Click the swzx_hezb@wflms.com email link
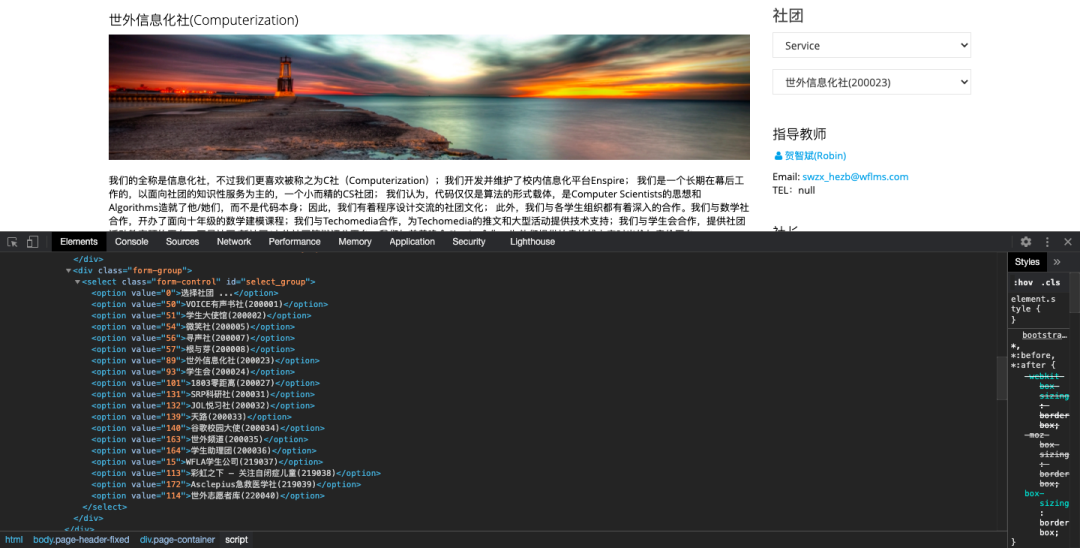The height and width of the screenshot is (548, 1080). click(x=855, y=177)
